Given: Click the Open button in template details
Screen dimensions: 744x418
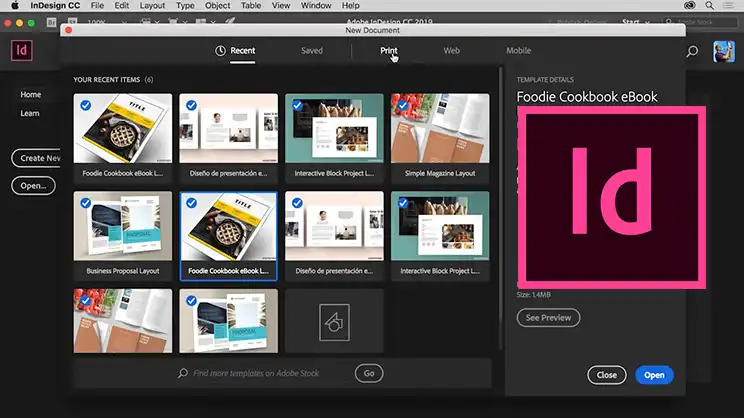Looking at the screenshot, I should 654,375.
